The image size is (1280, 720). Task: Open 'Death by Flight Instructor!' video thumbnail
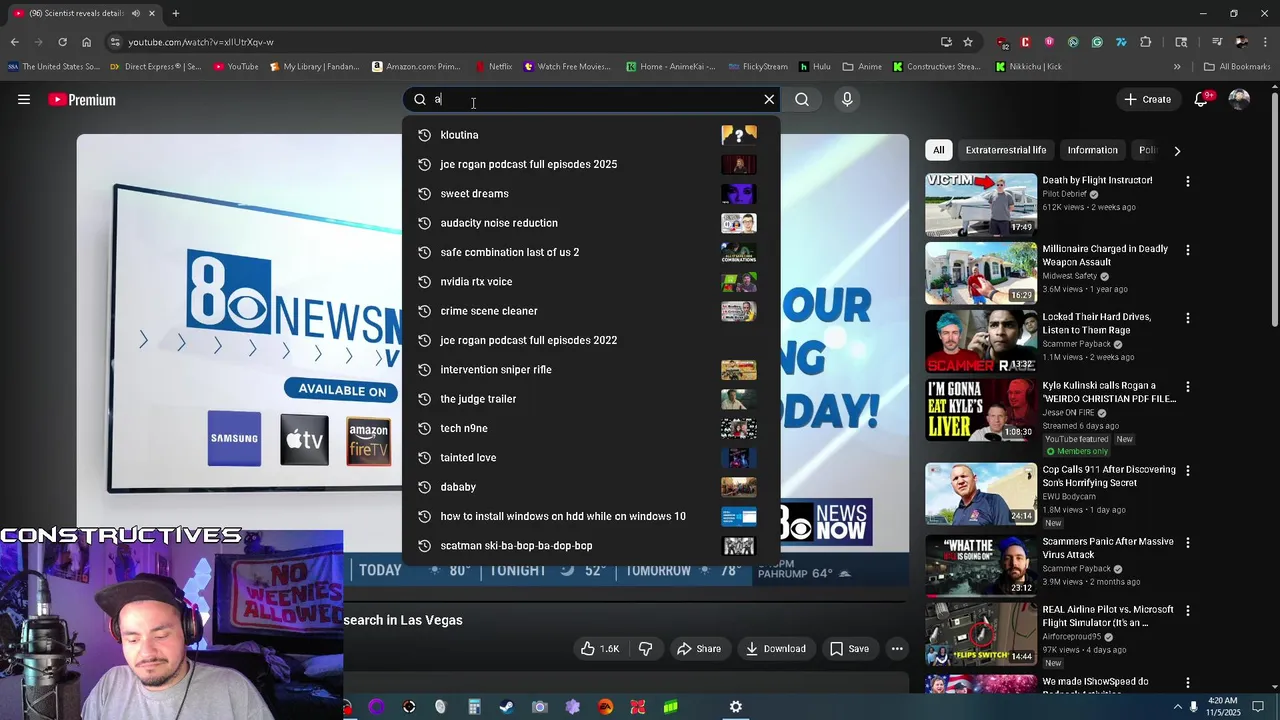[x=981, y=205]
